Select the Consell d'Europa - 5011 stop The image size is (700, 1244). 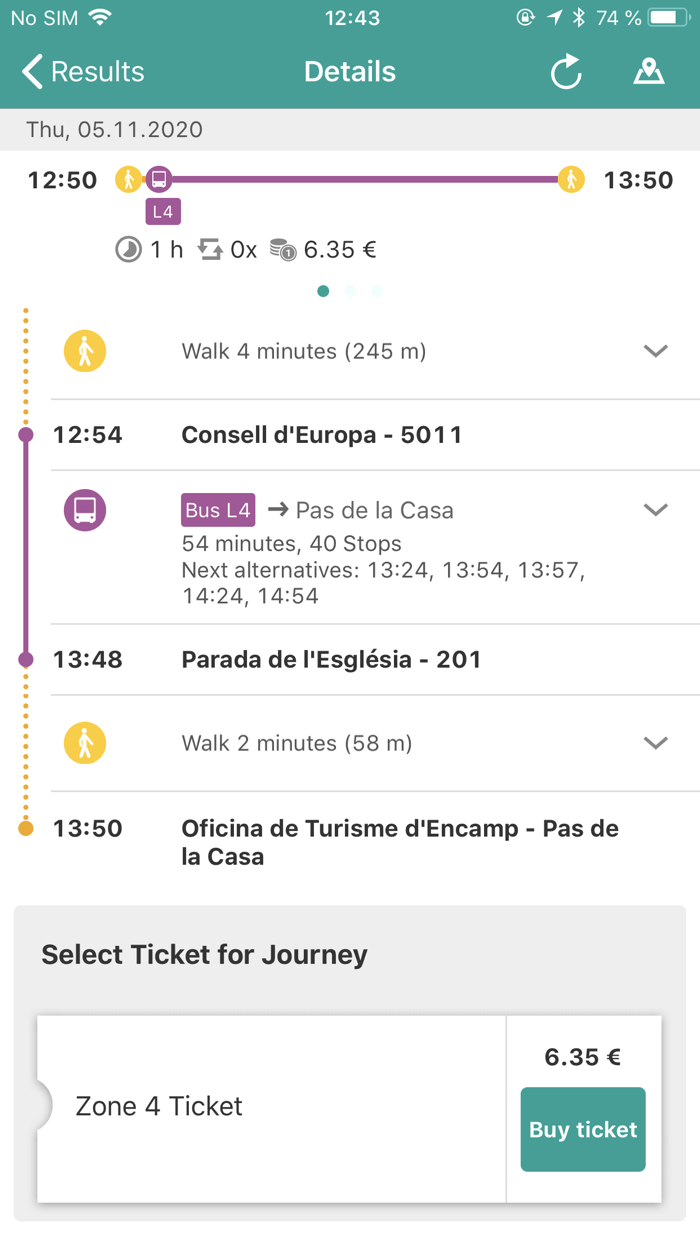coord(321,435)
